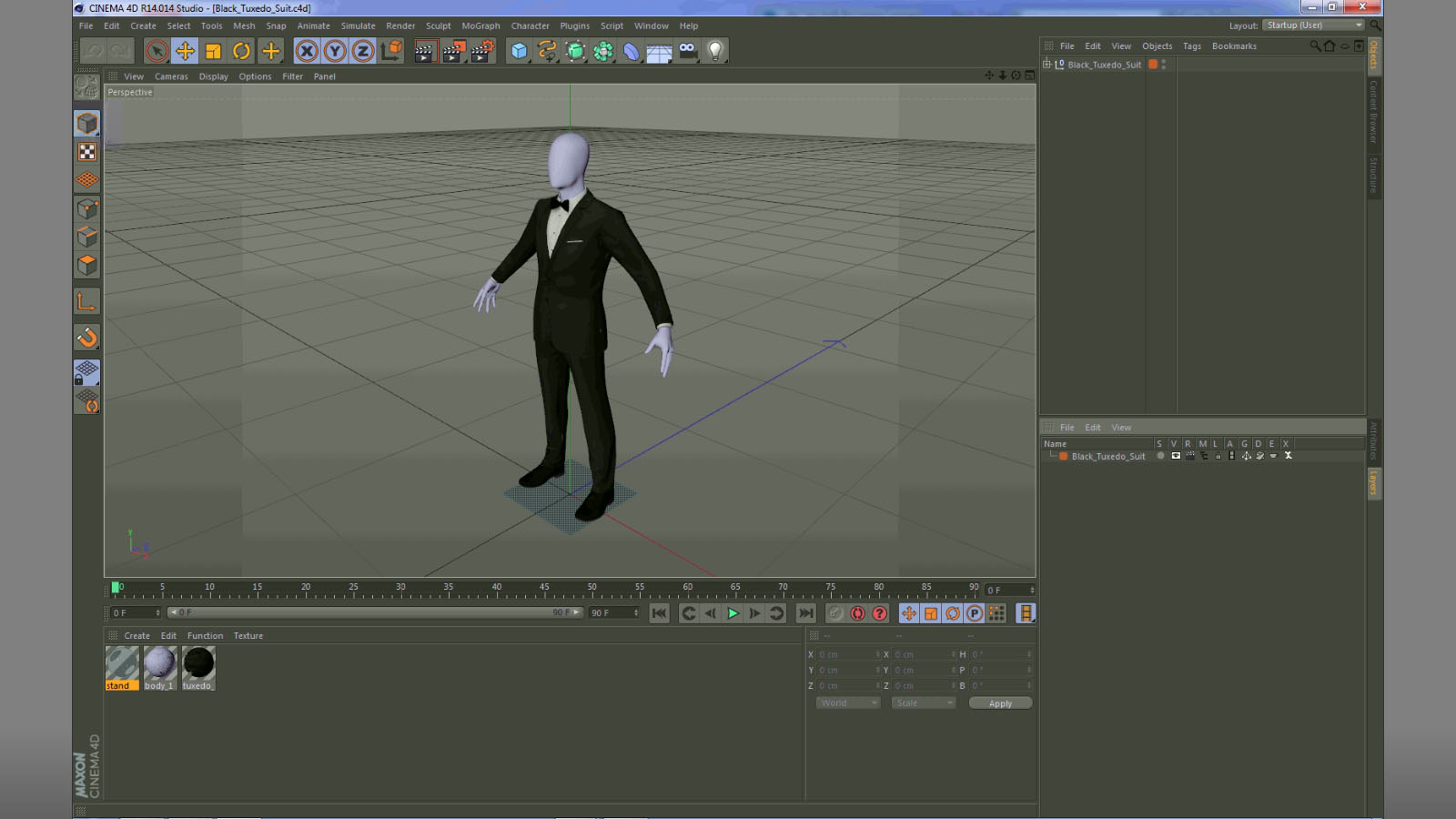The height and width of the screenshot is (819, 1456).
Task: Open the Layout dropdown Startup (User)
Action: pos(1314,25)
